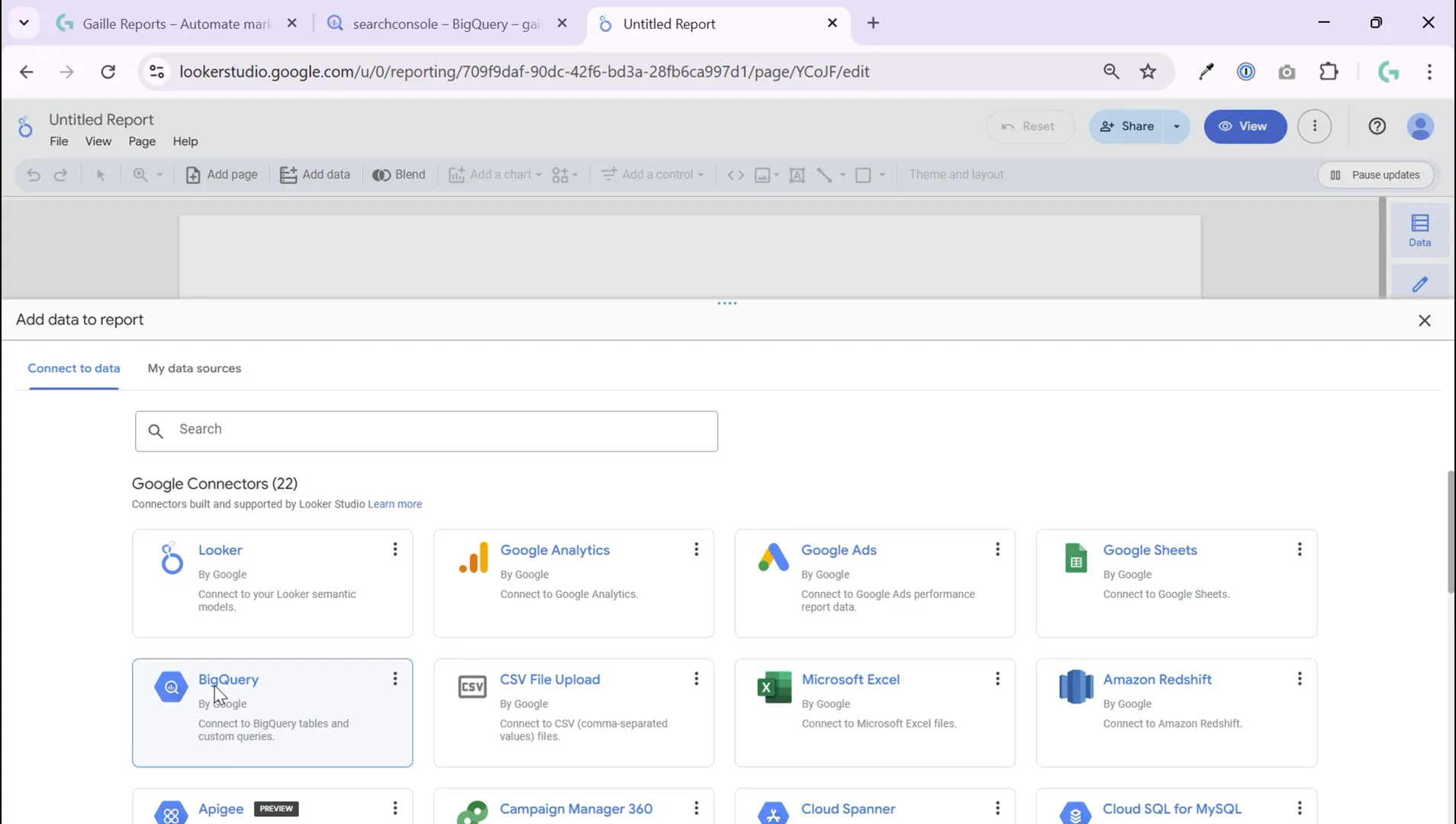Click Add page in toolbar
The width and height of the screenshot is (1456, 824).
pyautogui.click(x=221, y=175)
